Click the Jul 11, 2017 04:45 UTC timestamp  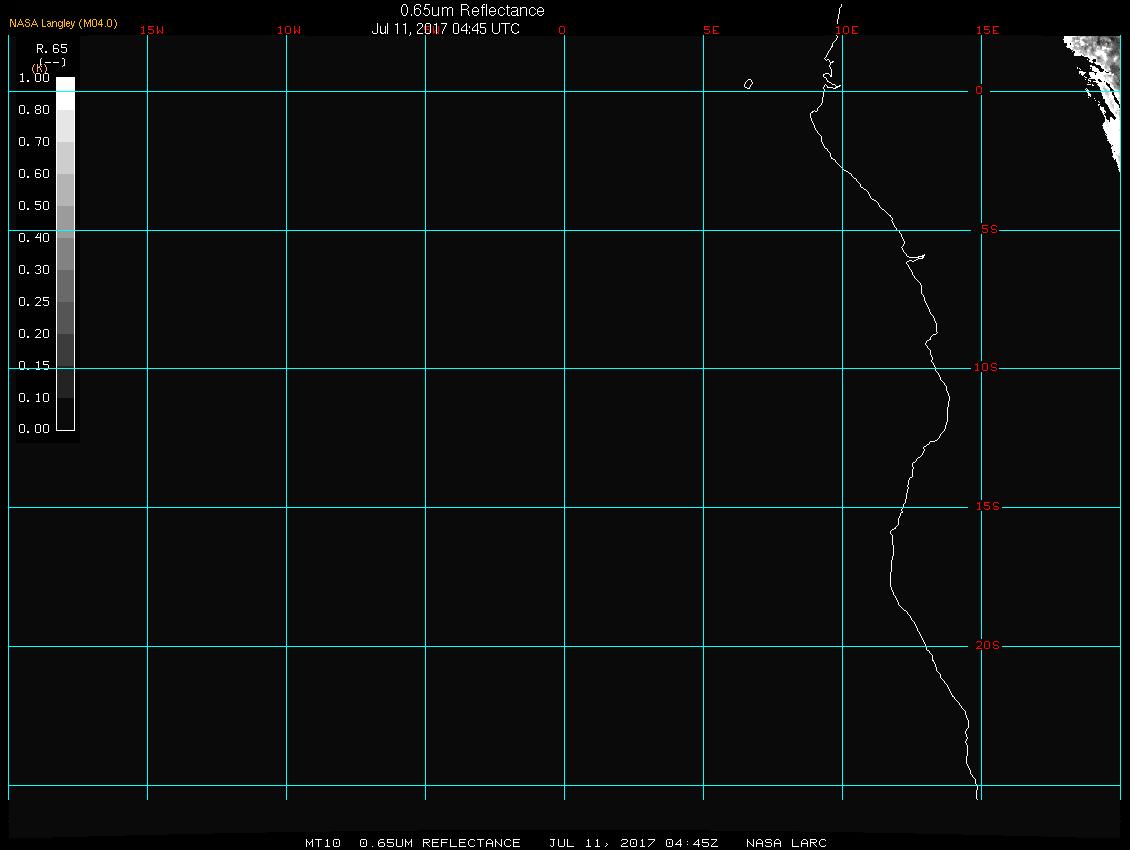(x=445, y=29)
